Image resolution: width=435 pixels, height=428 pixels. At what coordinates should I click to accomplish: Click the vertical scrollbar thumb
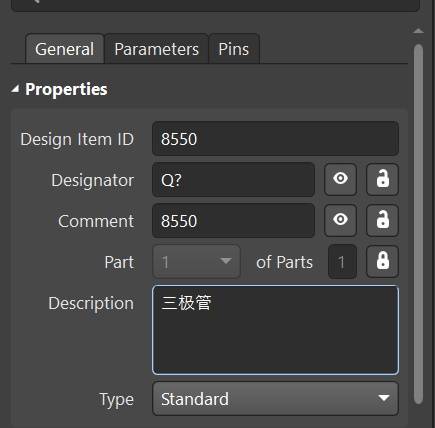pyautogui.click(x=418, y=224)
